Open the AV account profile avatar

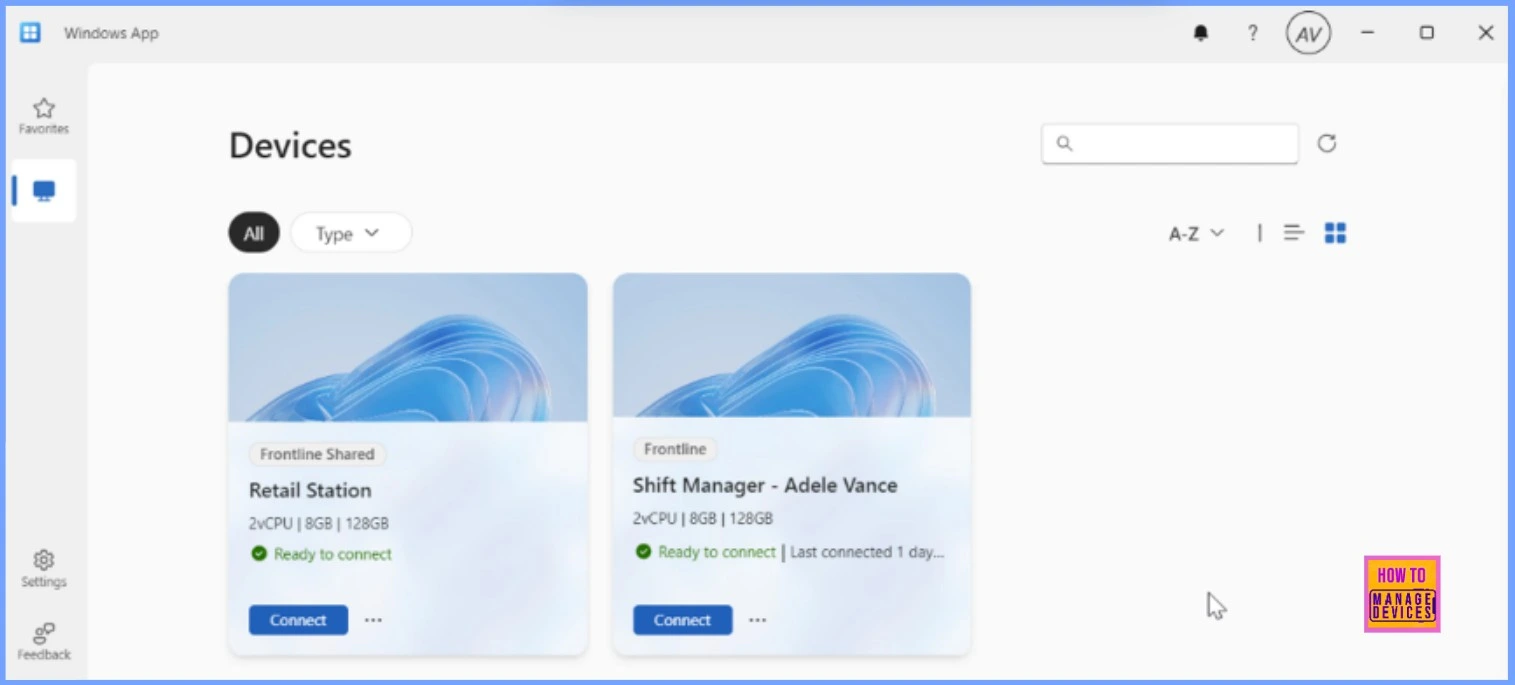[x=1308, y=33]
